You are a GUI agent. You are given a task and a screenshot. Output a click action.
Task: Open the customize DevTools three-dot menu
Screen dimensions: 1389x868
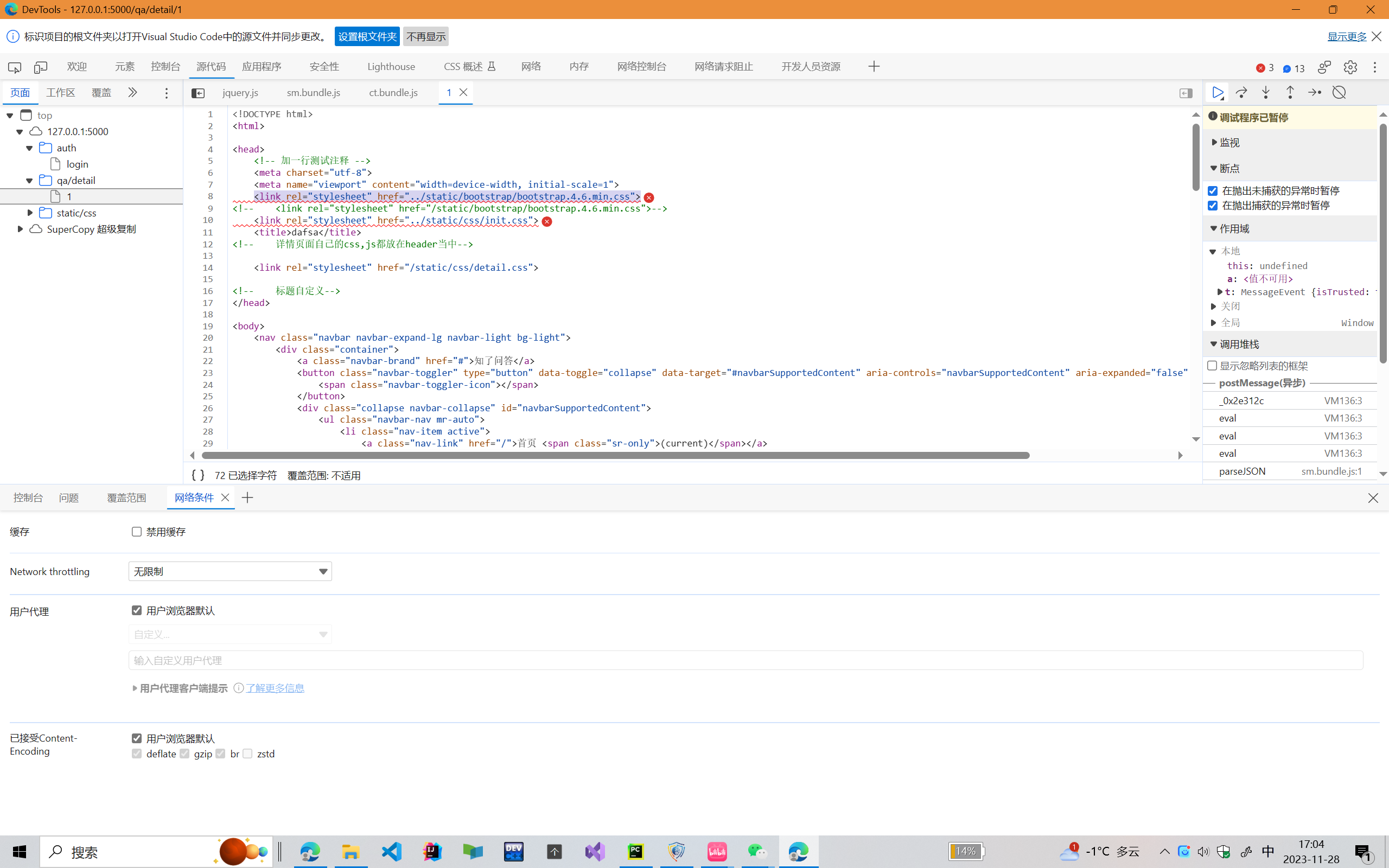(x=1375, y=67)
